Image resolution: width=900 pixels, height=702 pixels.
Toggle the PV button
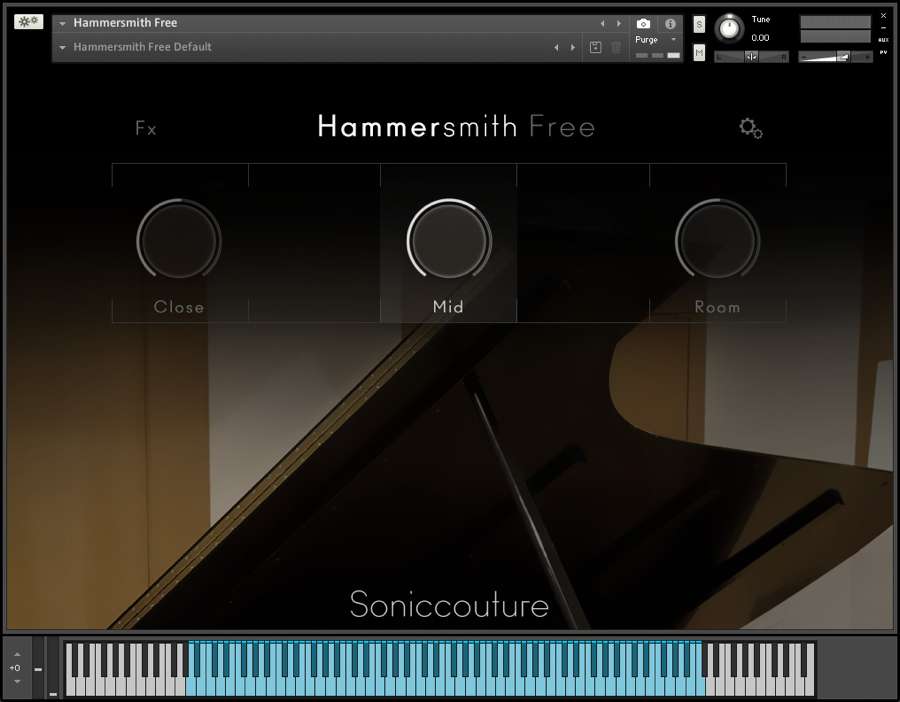(x=883, y=52)
